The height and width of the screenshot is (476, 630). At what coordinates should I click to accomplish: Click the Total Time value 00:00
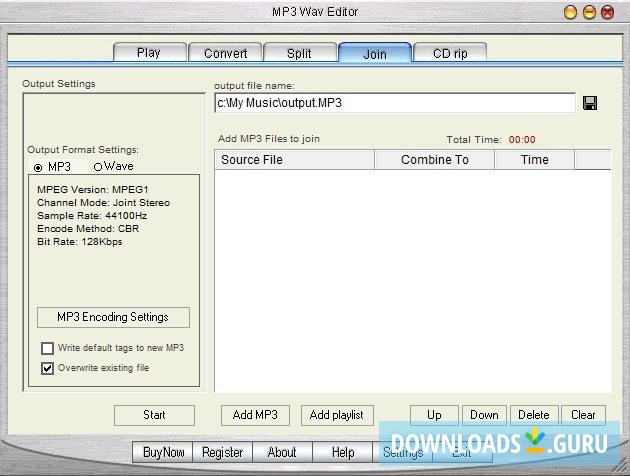522,140
